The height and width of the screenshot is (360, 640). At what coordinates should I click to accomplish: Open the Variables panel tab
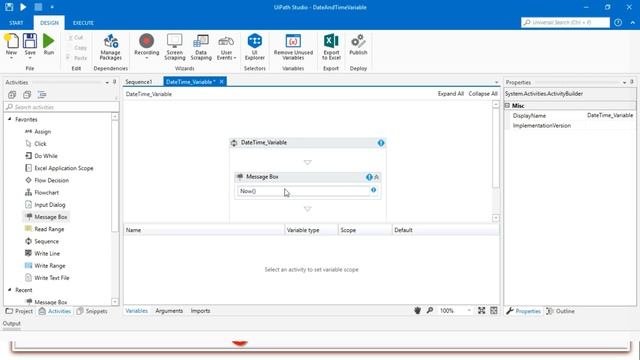137,311
